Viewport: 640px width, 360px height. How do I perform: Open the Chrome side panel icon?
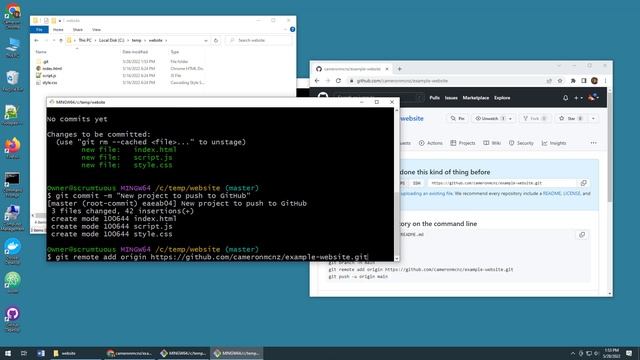pyautogui.click(x=584, y=81)
